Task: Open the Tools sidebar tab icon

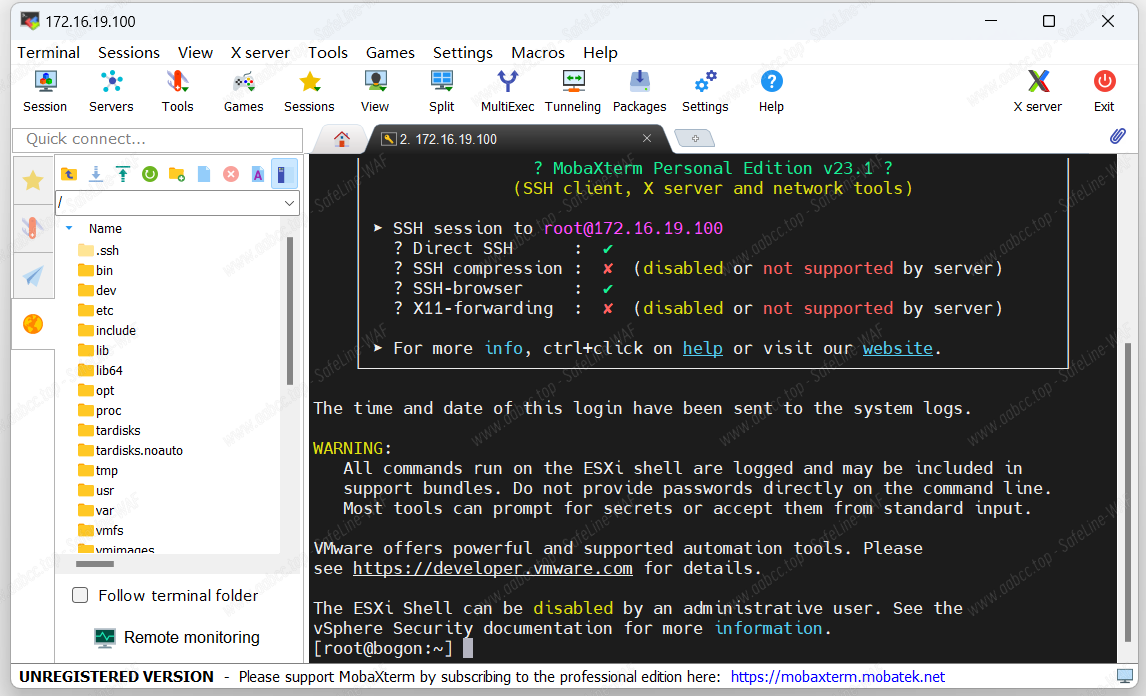Action: tap(33, 228)
